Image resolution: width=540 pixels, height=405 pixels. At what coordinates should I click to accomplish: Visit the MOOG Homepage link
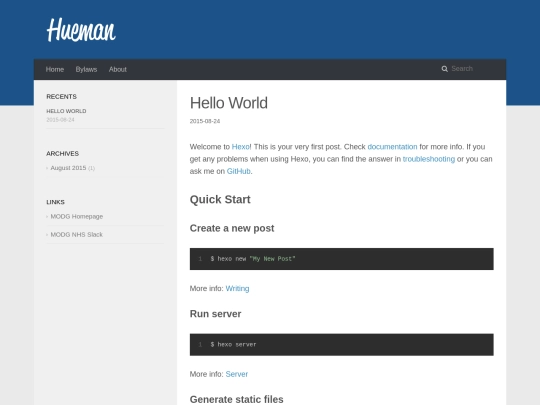(77, 217)
